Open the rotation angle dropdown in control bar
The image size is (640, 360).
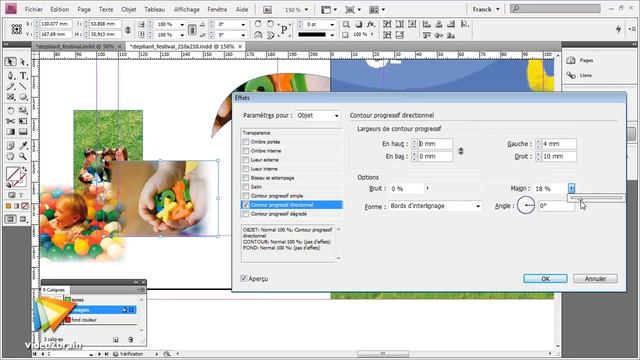coord(243,24)
